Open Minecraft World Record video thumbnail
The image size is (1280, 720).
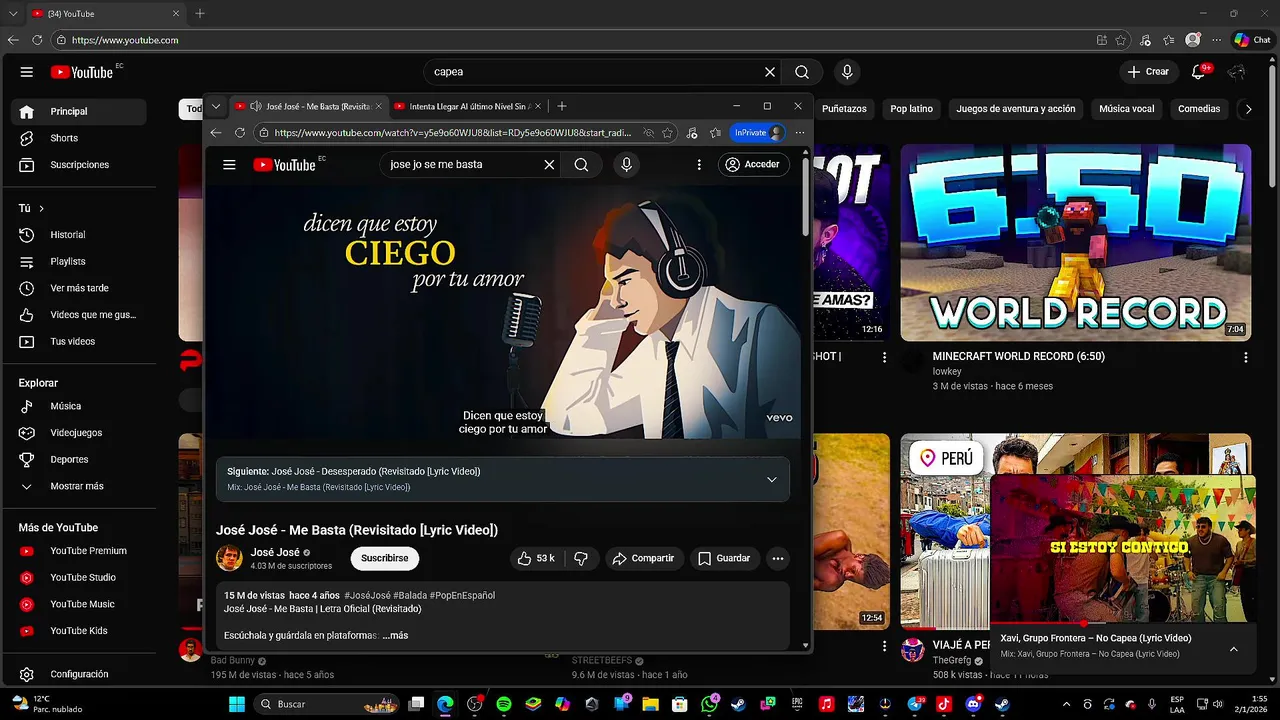1075,242
